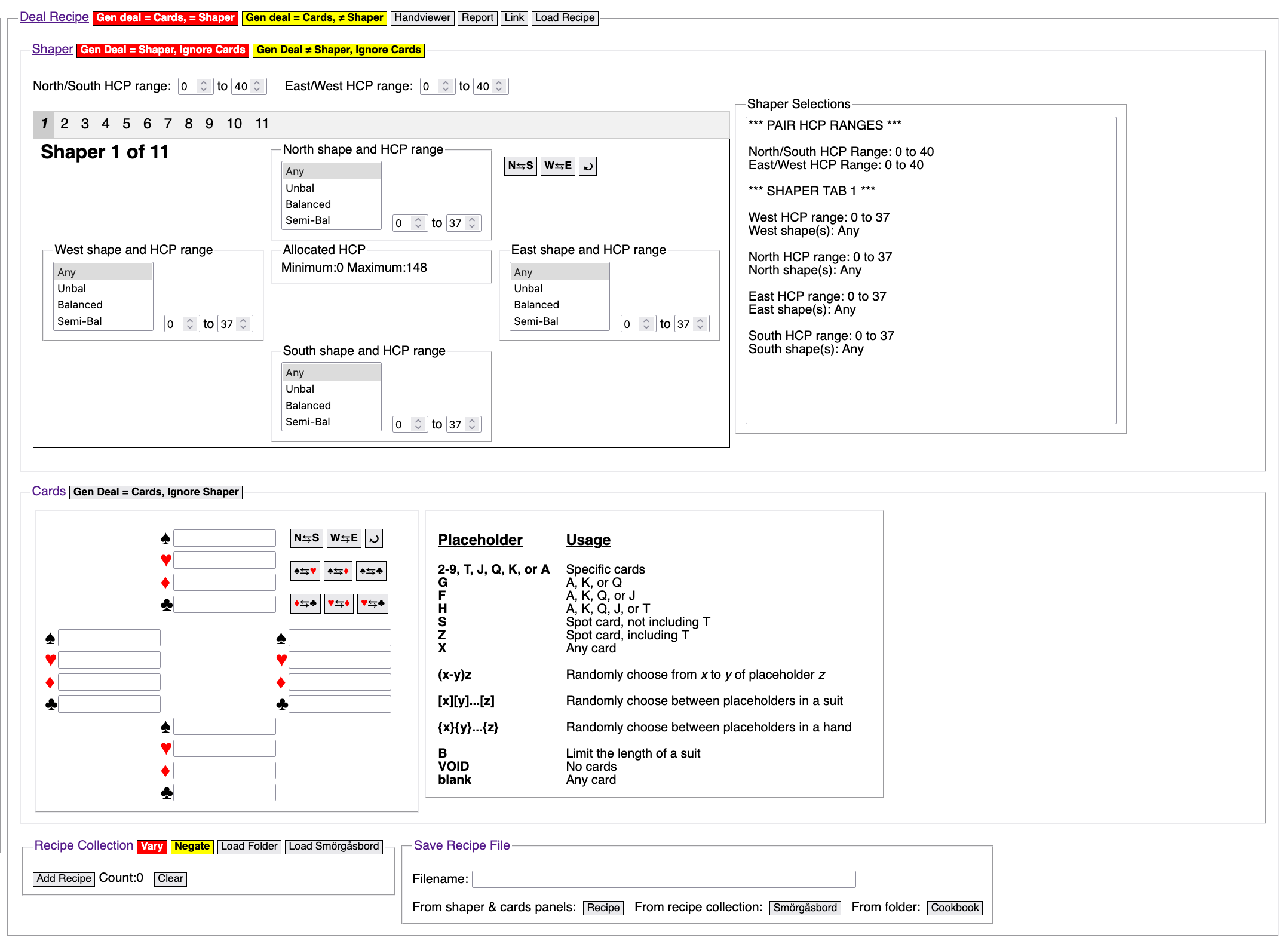The width and height of the screenshot is (1288, 950).
Task: Click South hand clubs input field
Action: coord(225,793)
